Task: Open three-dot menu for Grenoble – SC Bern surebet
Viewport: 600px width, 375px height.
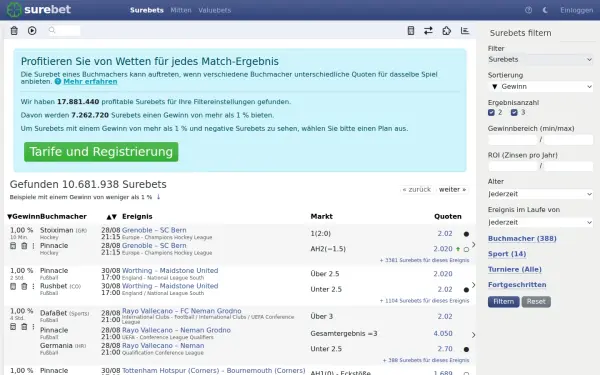Action: tap(33, 246)
